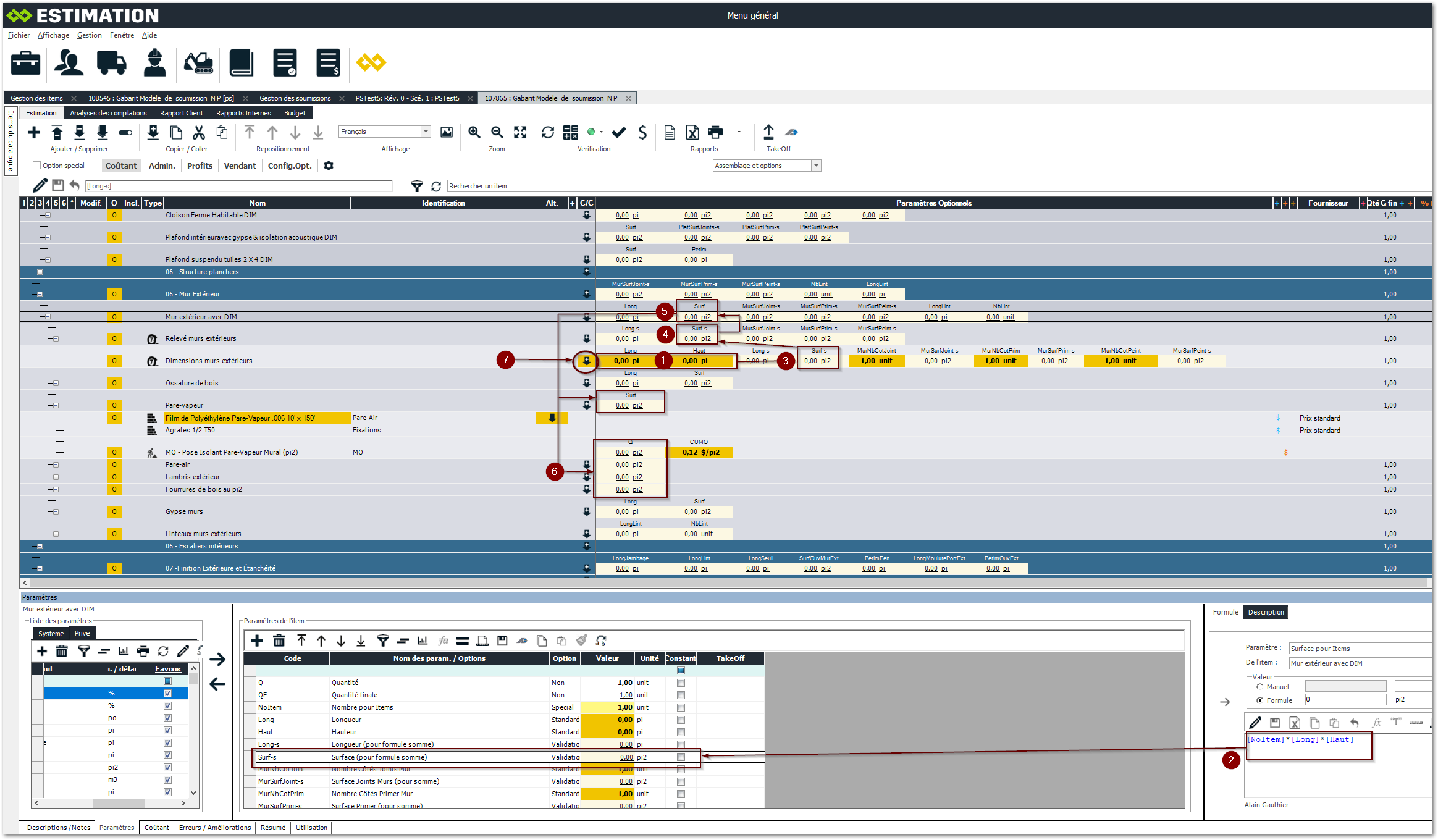
Task: Toggle Constant checkbox for Long row
Action: point(681,720)
